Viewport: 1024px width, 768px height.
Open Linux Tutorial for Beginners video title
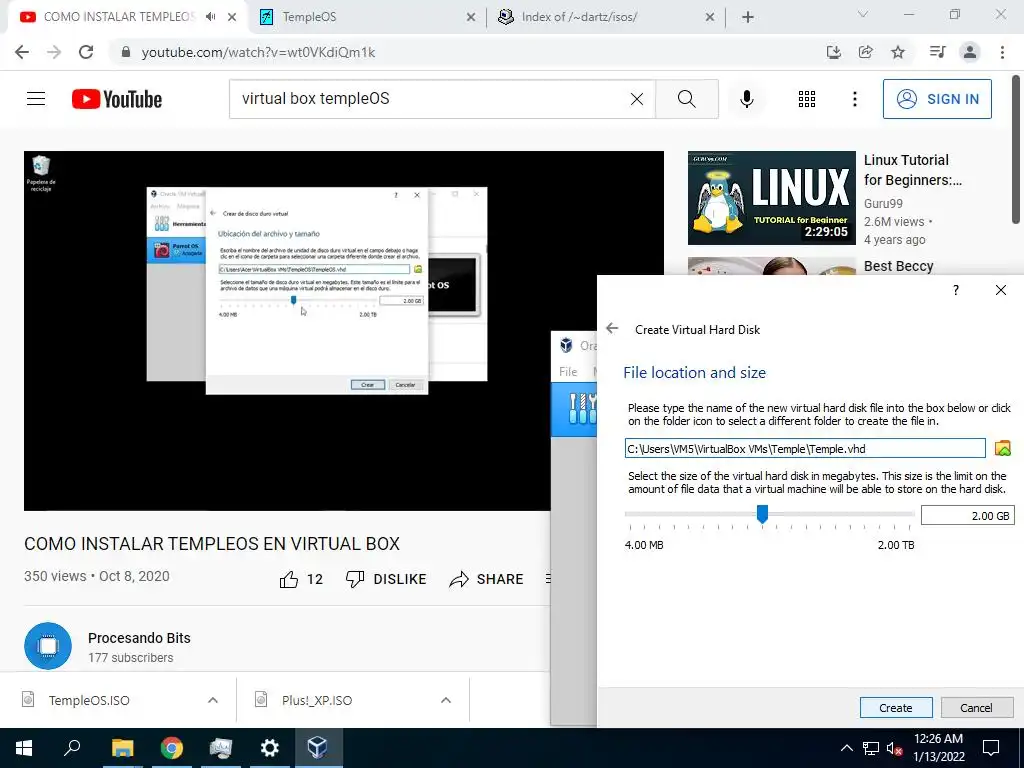click(x=912, y=170)
